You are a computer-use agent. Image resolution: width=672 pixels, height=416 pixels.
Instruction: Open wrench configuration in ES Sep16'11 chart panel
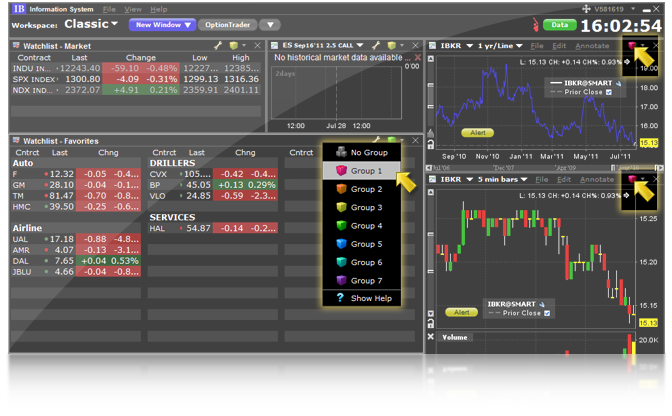tap(376, 45)
